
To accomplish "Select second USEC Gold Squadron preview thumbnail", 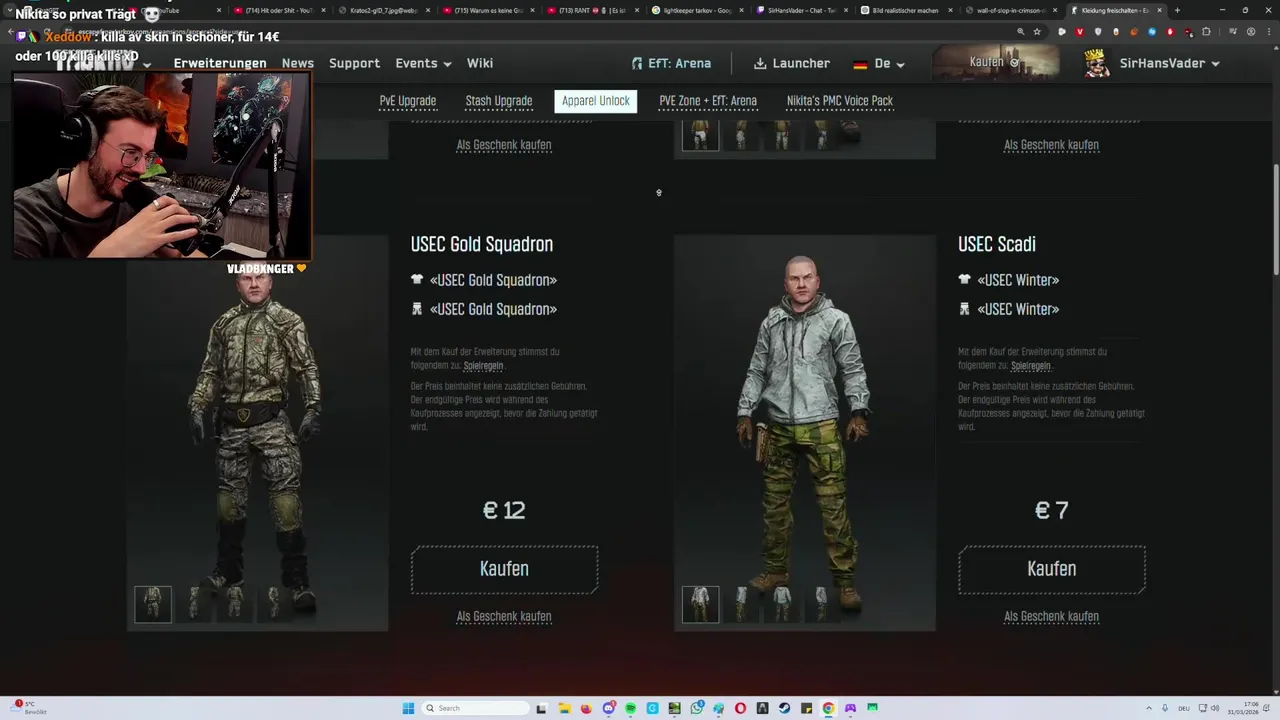I will (x=194, y=604).
